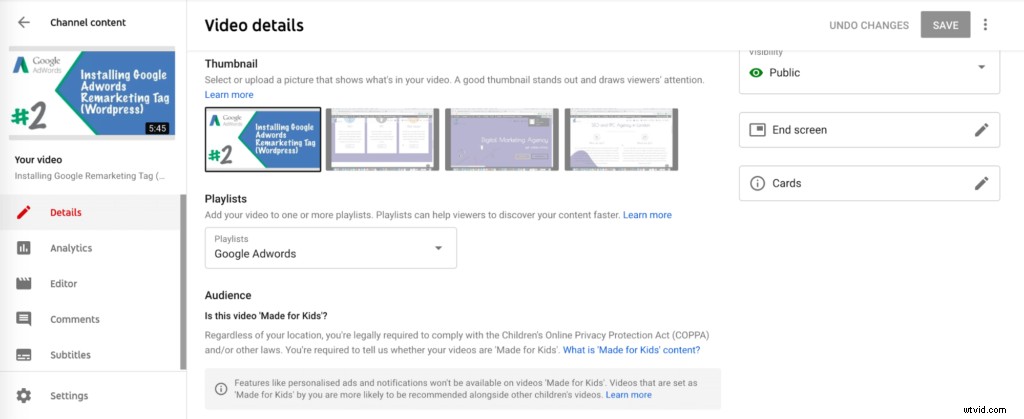Click UNDO CHANGES

tap(869, 25)
